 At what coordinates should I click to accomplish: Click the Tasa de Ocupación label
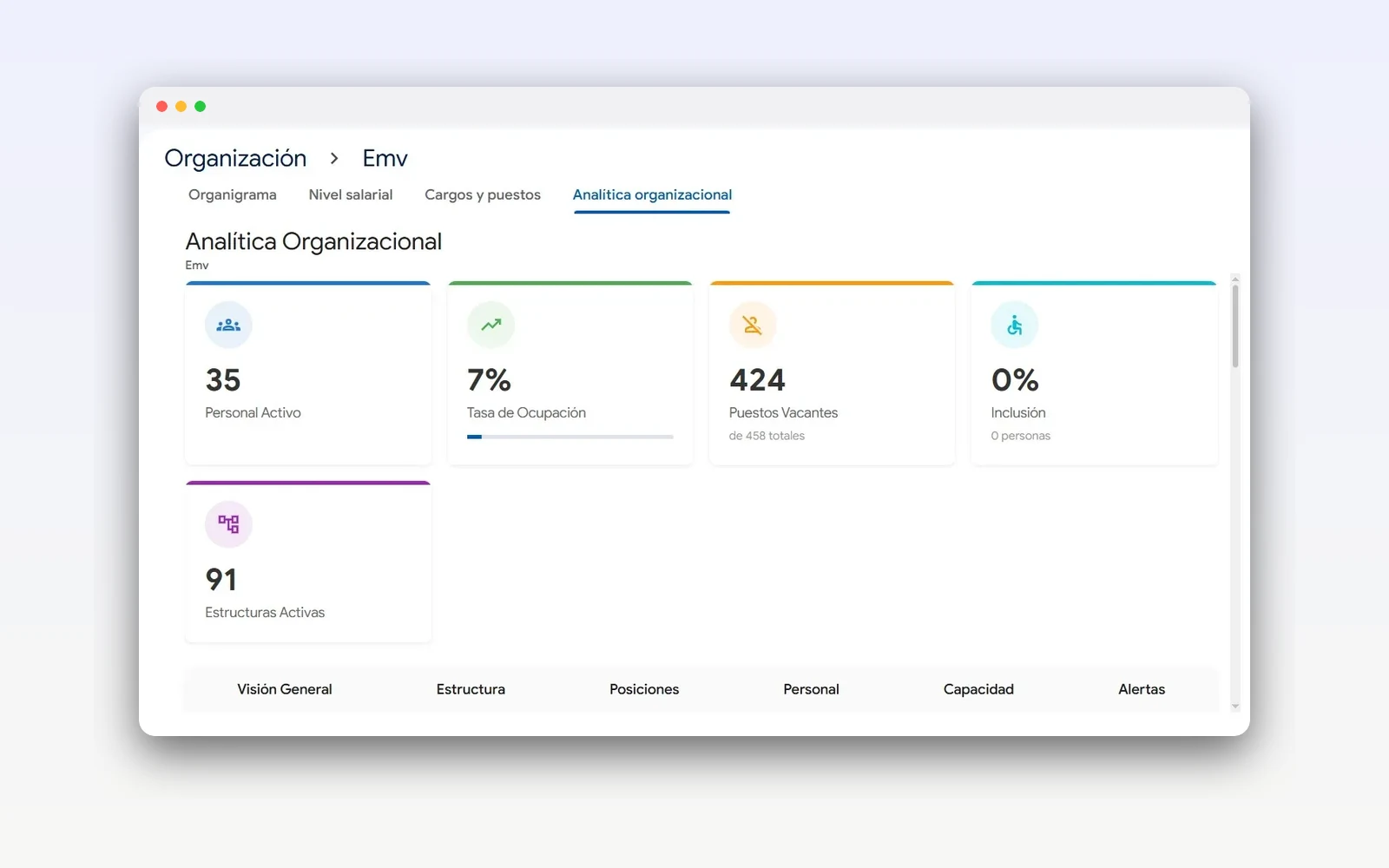click(526, 413)
